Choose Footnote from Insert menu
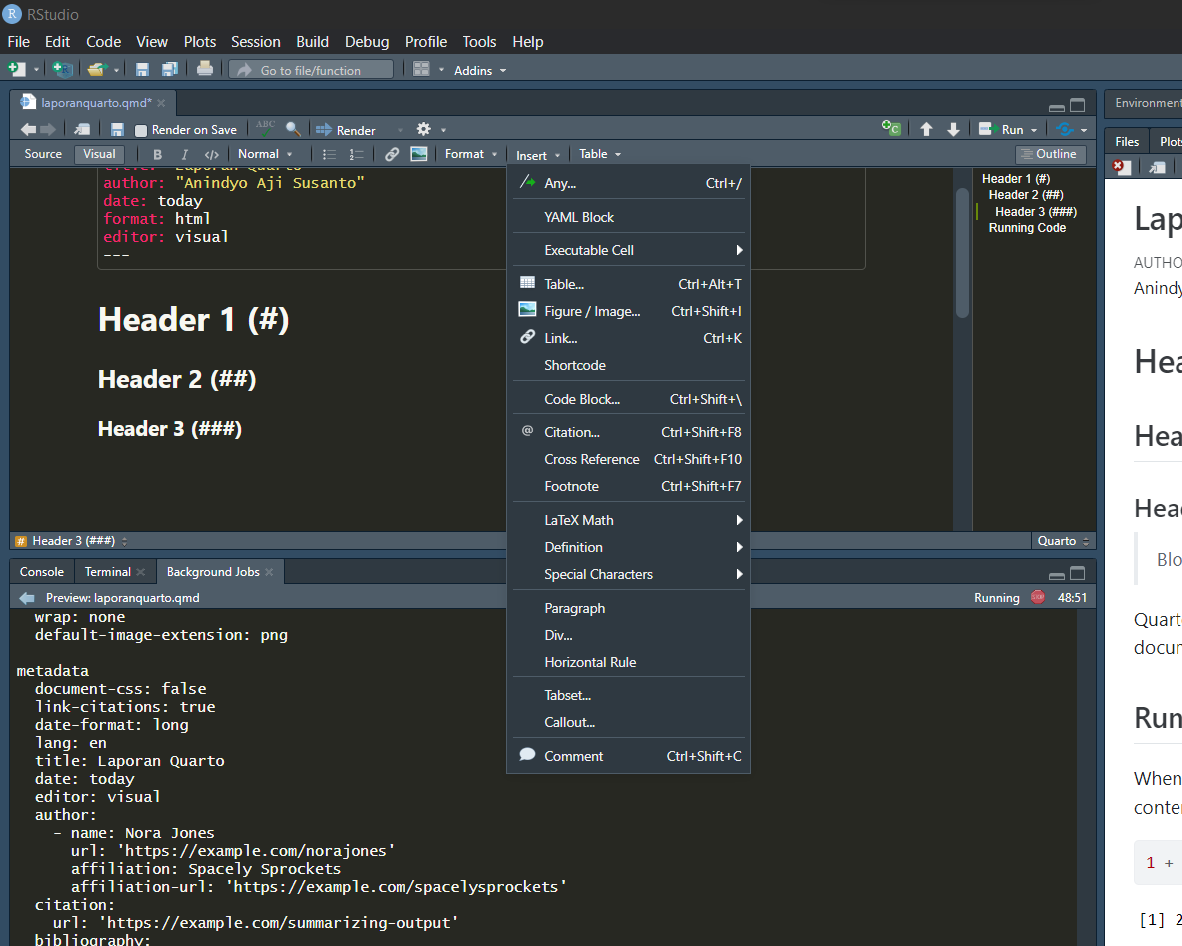The image size is (1182, 946). click(x=629, y=486)
